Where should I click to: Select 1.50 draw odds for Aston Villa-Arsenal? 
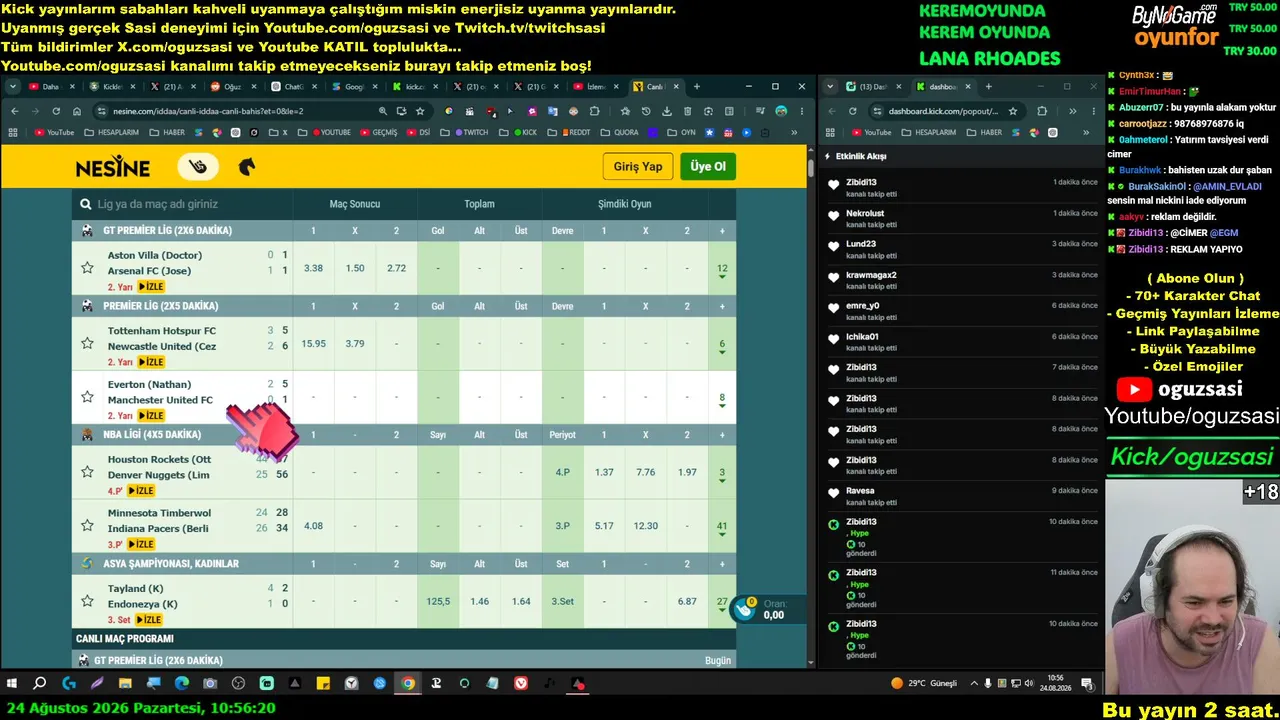(x=355, y=268)
